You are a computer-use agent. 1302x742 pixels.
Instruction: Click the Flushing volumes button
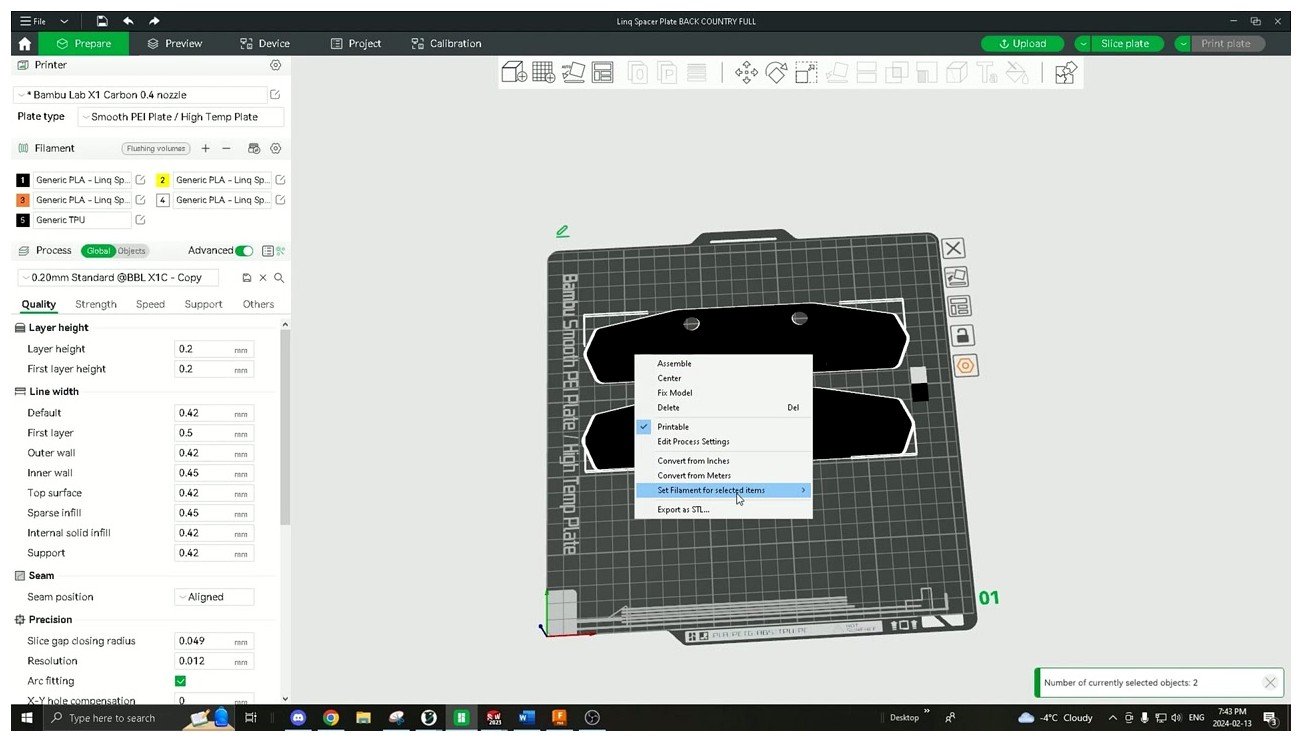tap(156, 148)
